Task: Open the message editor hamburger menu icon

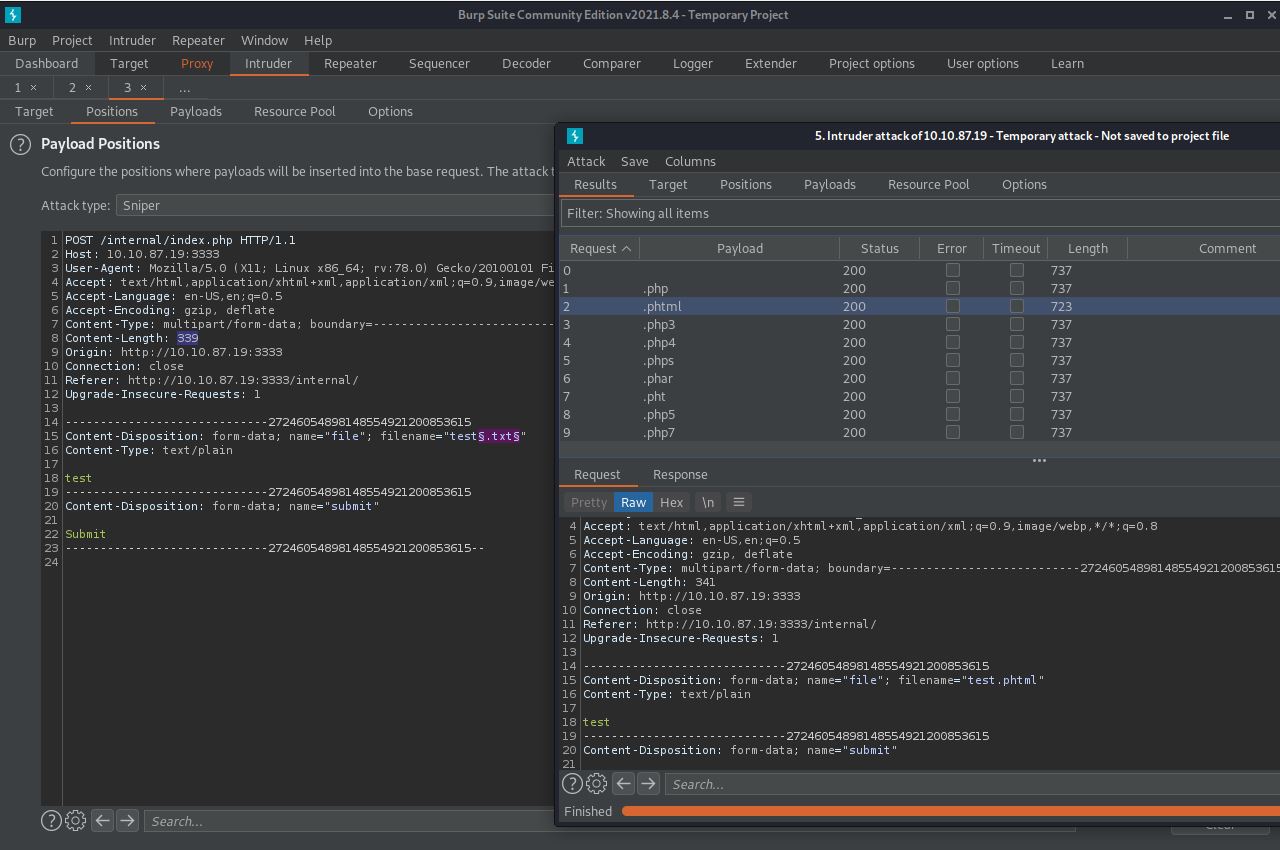Action: 739,502
